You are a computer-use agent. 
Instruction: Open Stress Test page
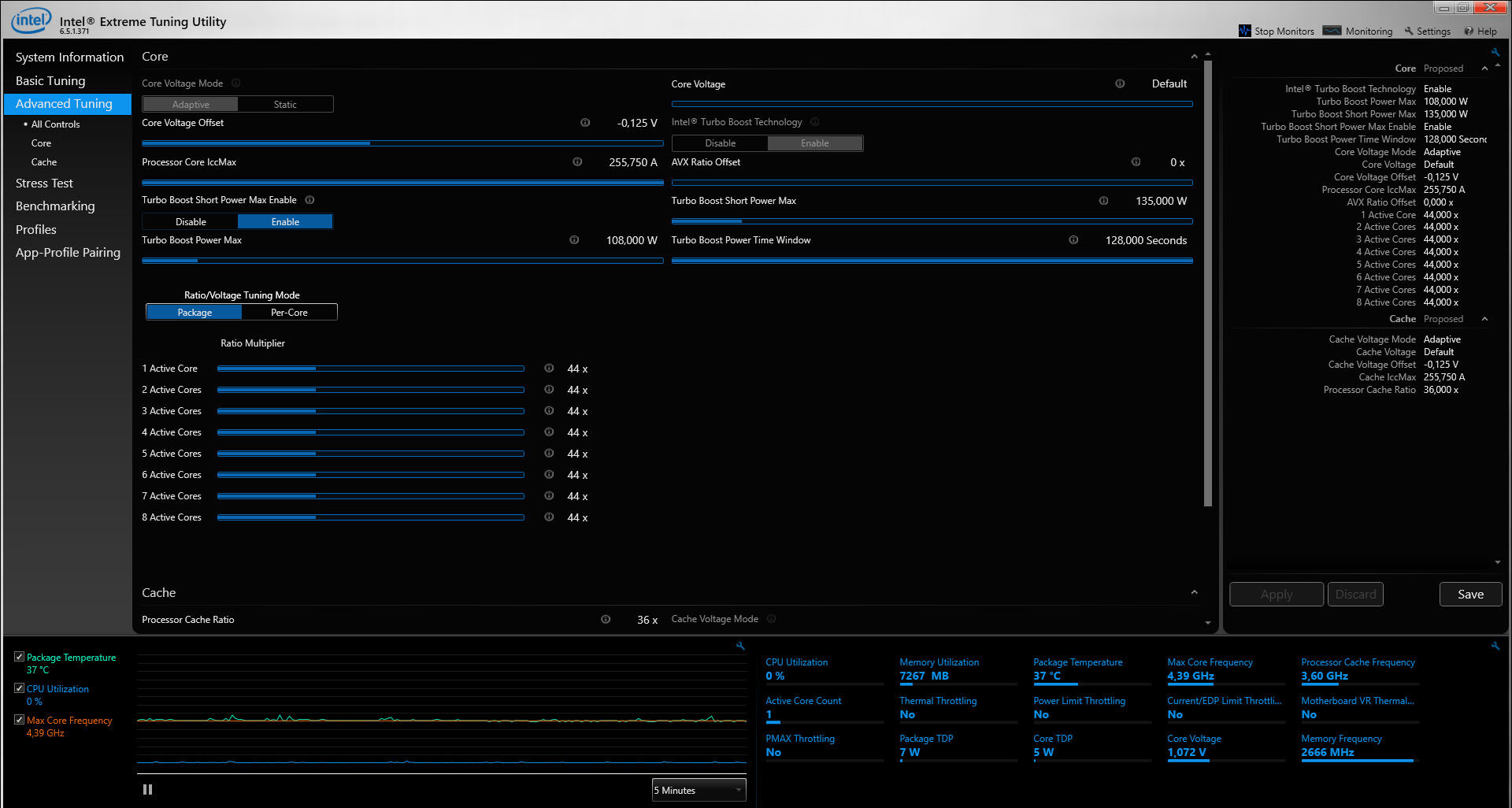[44, 183]
